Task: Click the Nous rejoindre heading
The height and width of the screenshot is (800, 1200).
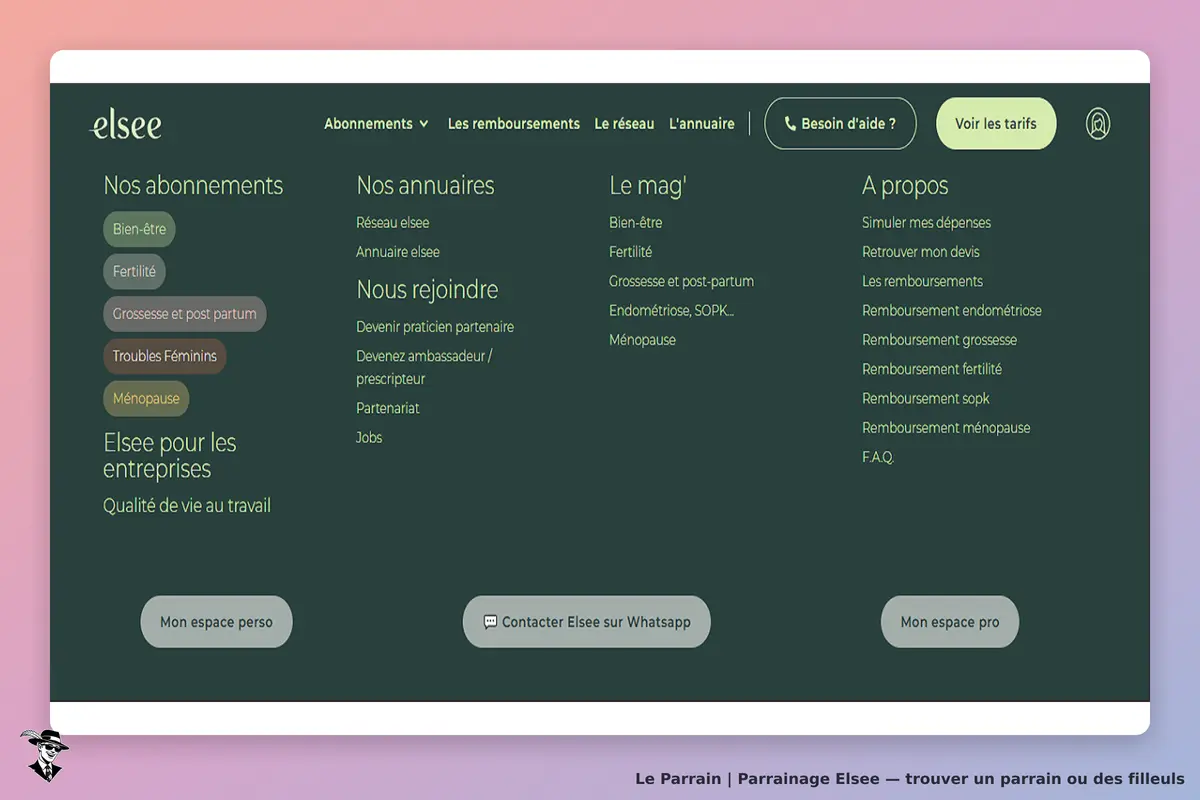Action: tap(427, 289)
